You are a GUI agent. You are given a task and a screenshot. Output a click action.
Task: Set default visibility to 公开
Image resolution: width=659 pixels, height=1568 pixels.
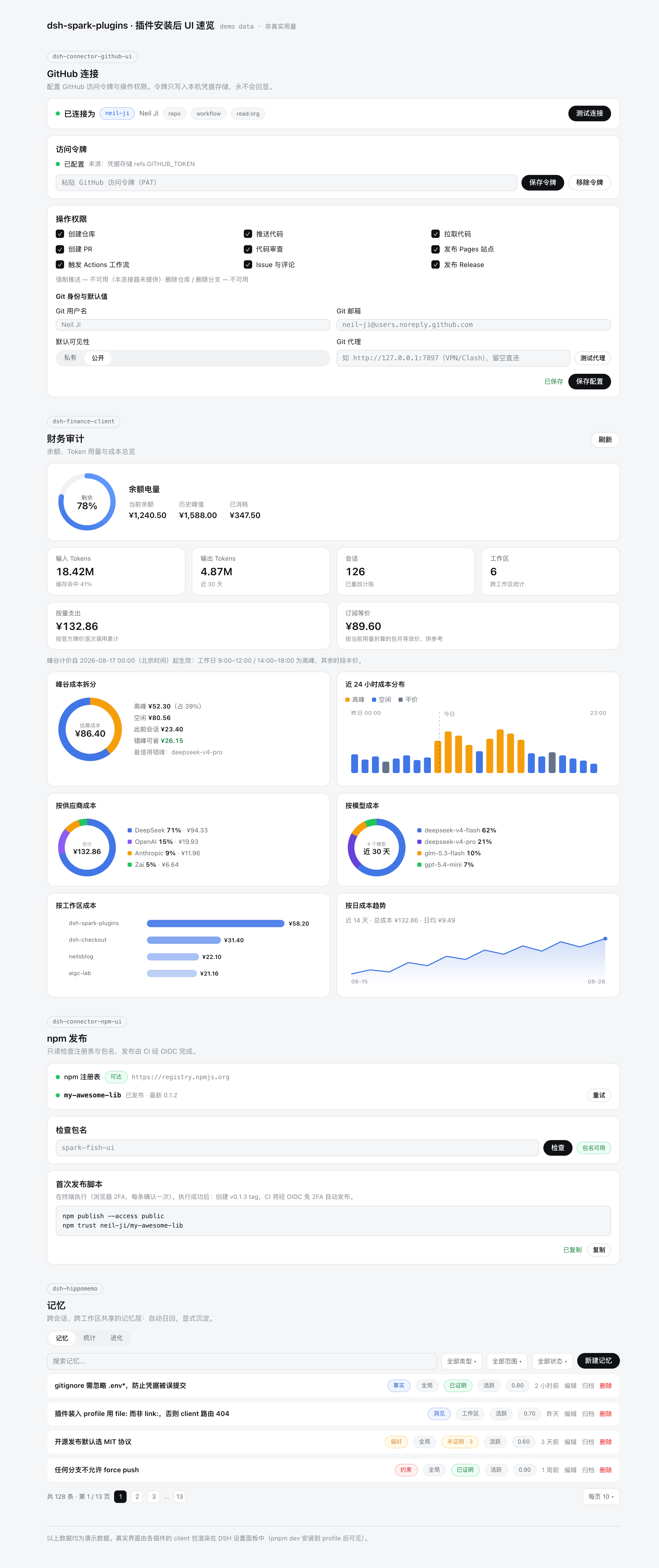coord(97,358)
